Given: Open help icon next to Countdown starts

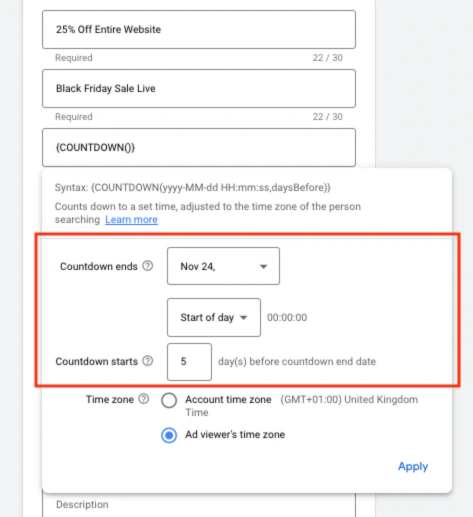Looking at the screenshot, I should pos(148,361).
